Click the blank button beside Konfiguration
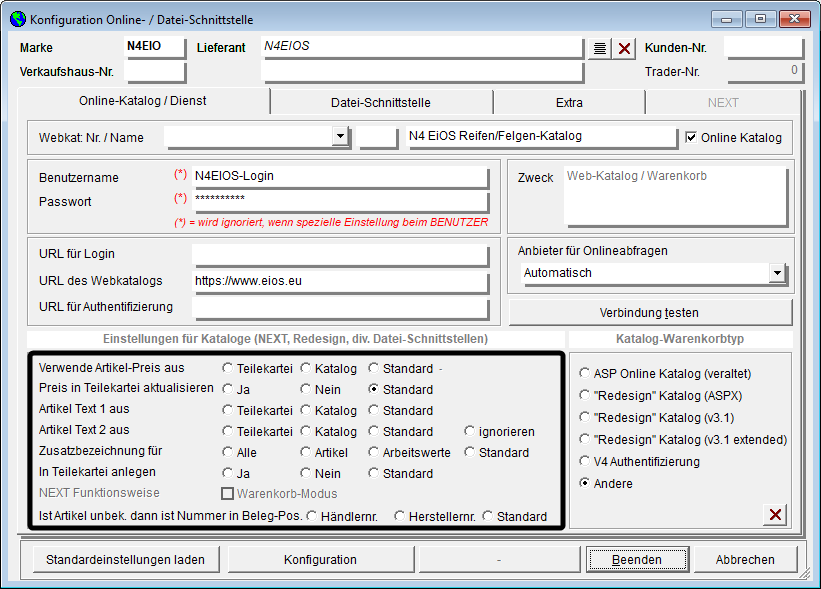The width and height of the screenshot is (821, 589). [500, 560]
